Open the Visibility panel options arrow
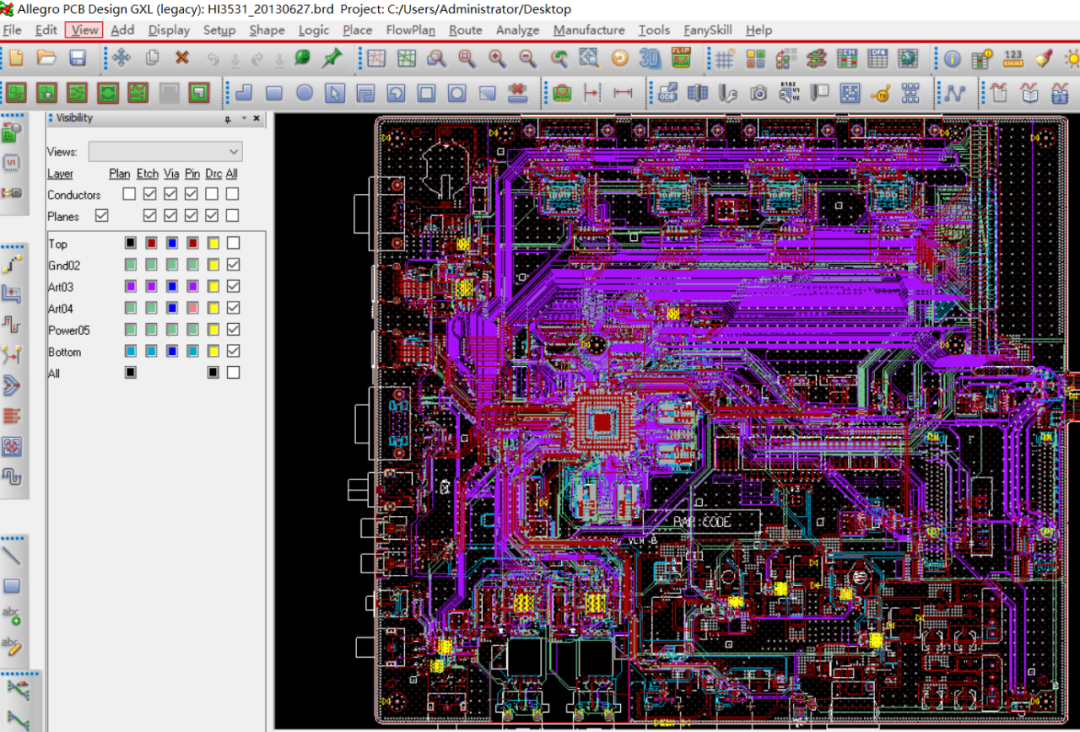 click(x=243, y=118)
